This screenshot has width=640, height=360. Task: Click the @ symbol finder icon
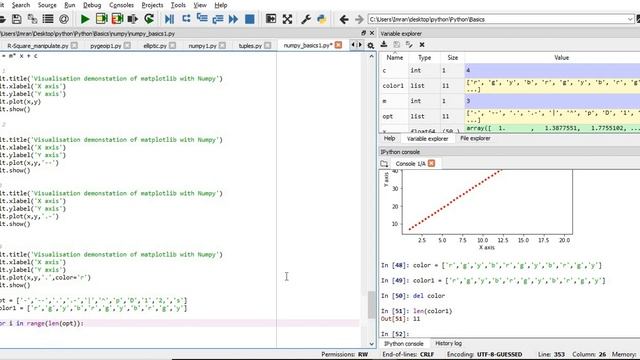(64, 19)
